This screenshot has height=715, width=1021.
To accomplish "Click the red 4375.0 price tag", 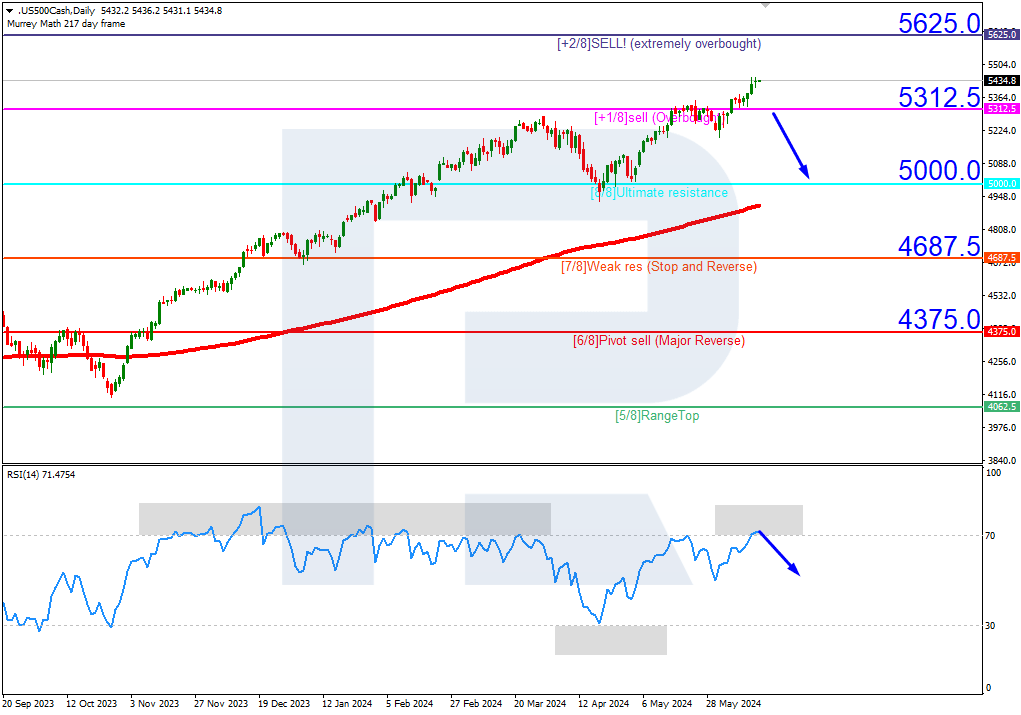I will 1001,331.
